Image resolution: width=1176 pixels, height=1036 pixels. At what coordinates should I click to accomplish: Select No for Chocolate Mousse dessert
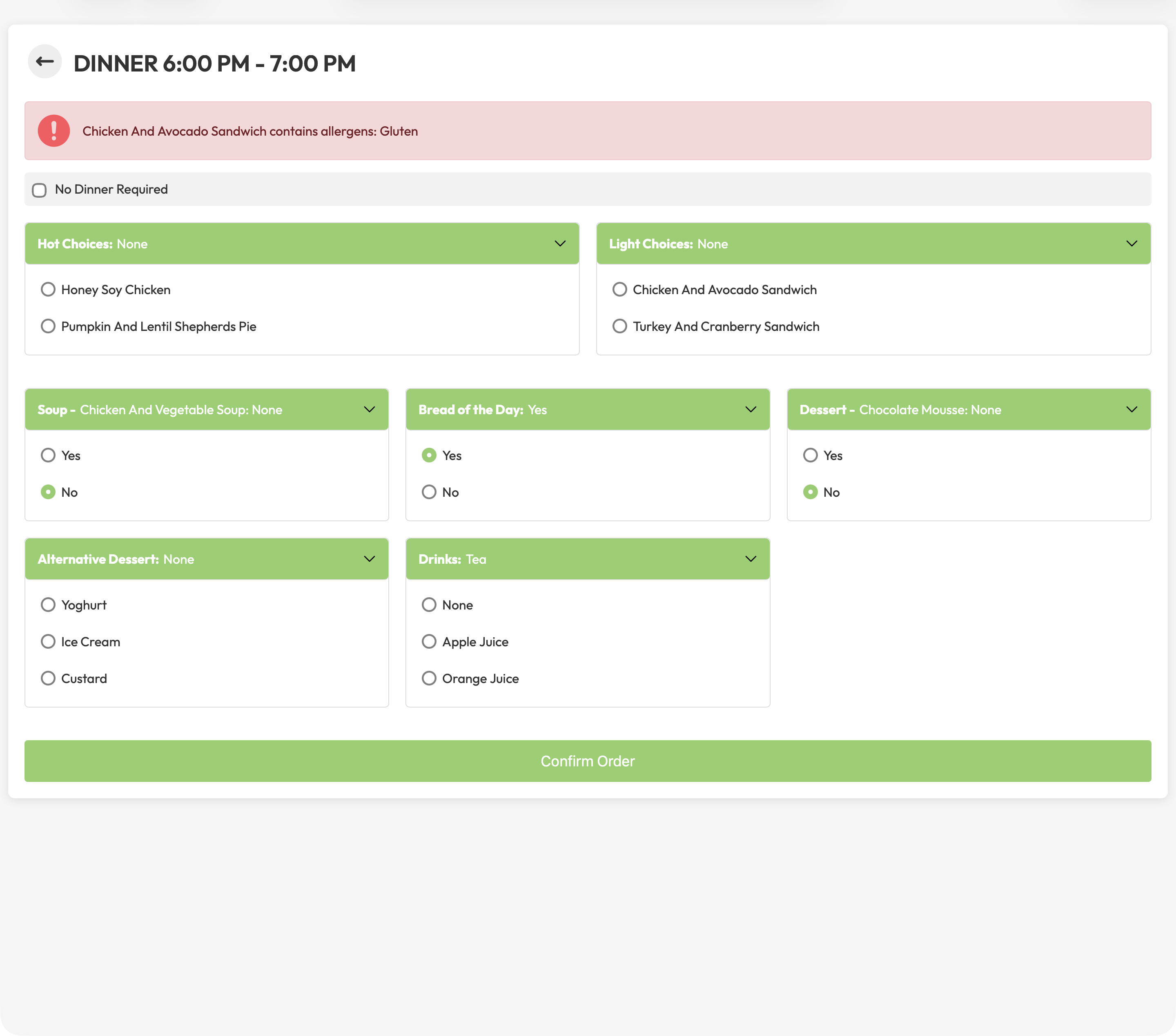(810, 492)
